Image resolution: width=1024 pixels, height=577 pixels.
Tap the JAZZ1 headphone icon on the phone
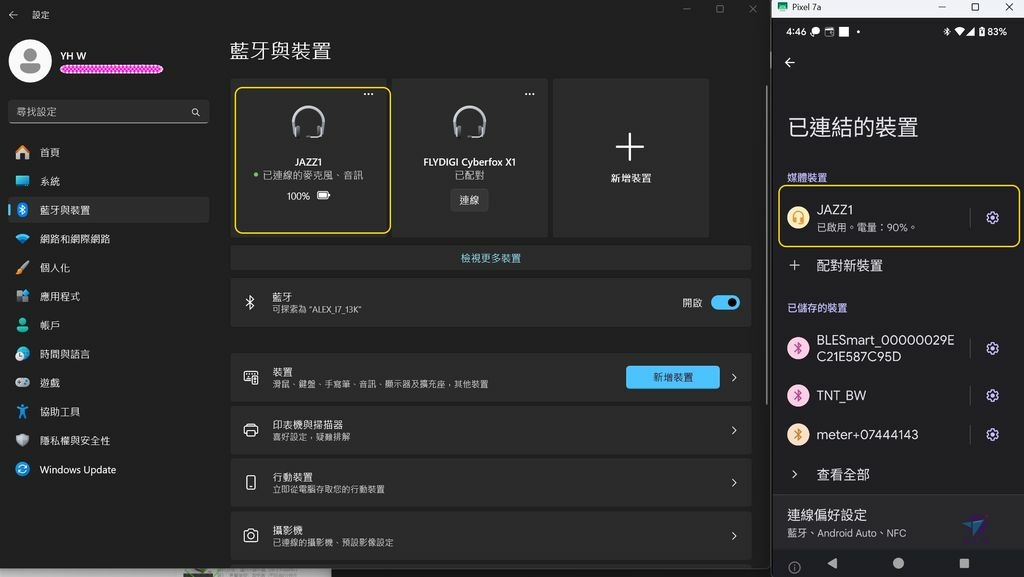click(x=798, y=217)
